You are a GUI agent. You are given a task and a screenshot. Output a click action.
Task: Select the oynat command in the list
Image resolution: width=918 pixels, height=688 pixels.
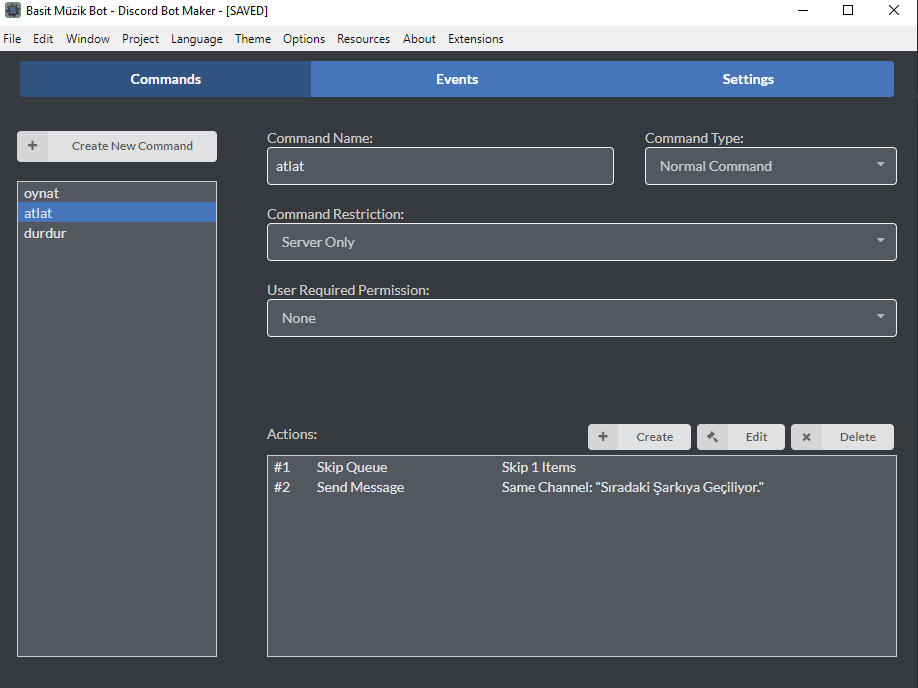[117, 193]
